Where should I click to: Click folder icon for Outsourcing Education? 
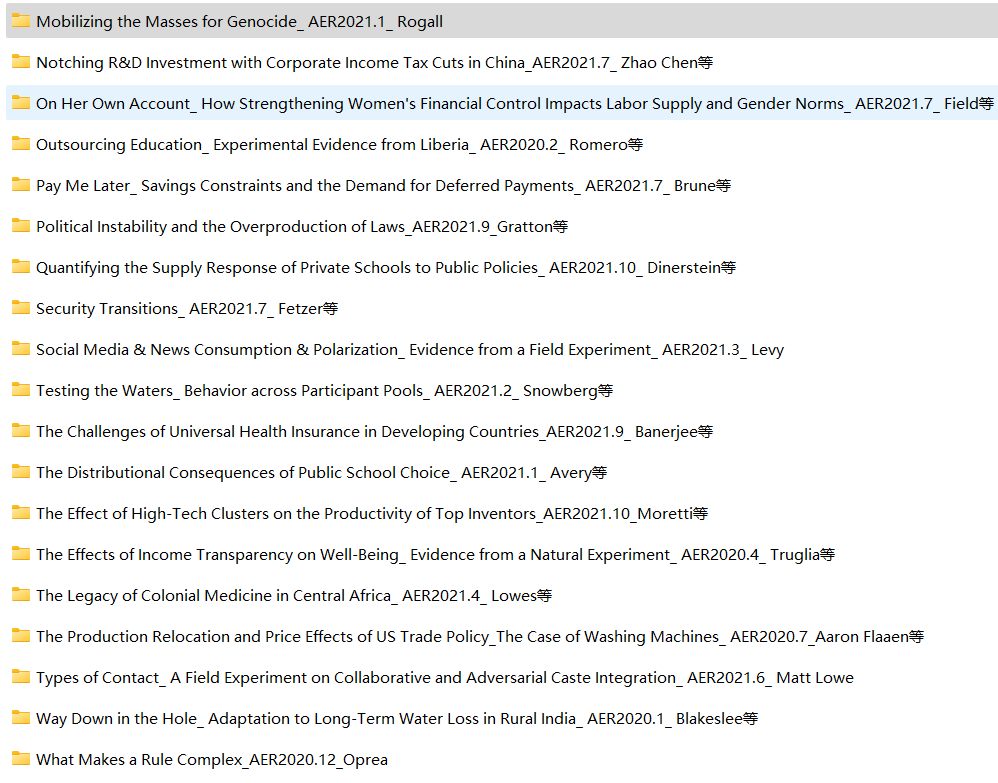pos(20,144)
